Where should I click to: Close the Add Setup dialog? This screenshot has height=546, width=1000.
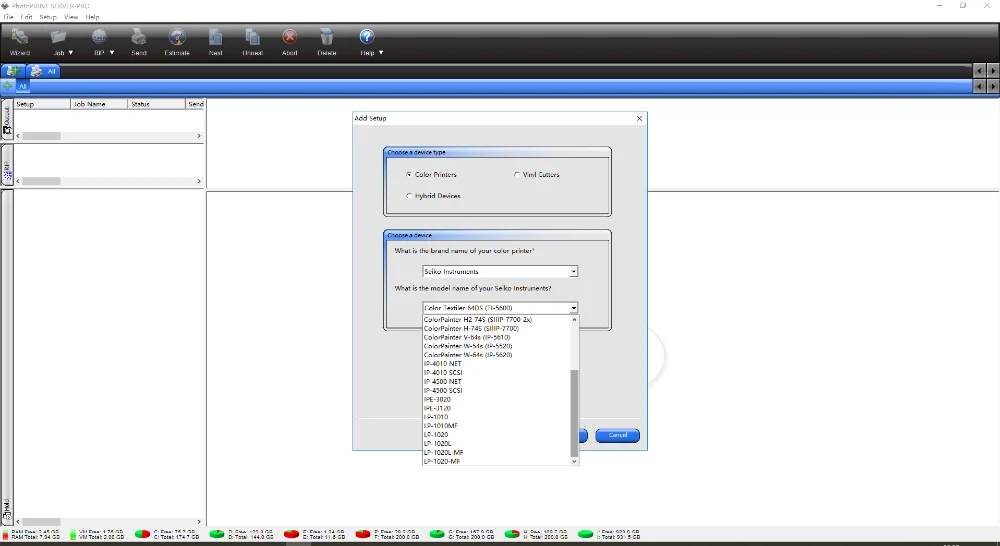pyautogui.click(x=639, y=118)
